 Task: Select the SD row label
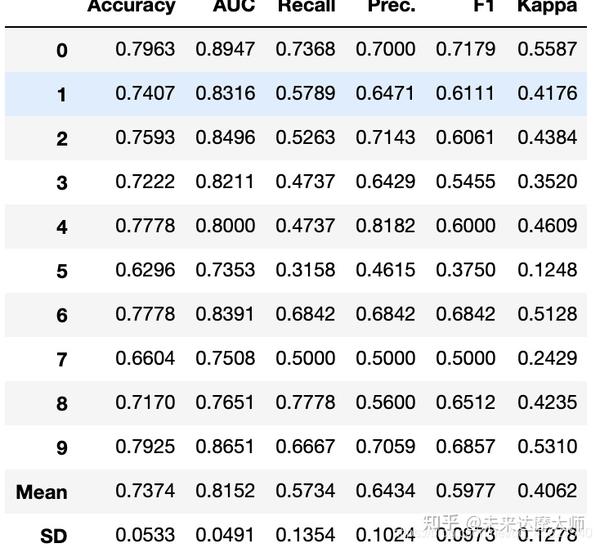click(54, 536)
